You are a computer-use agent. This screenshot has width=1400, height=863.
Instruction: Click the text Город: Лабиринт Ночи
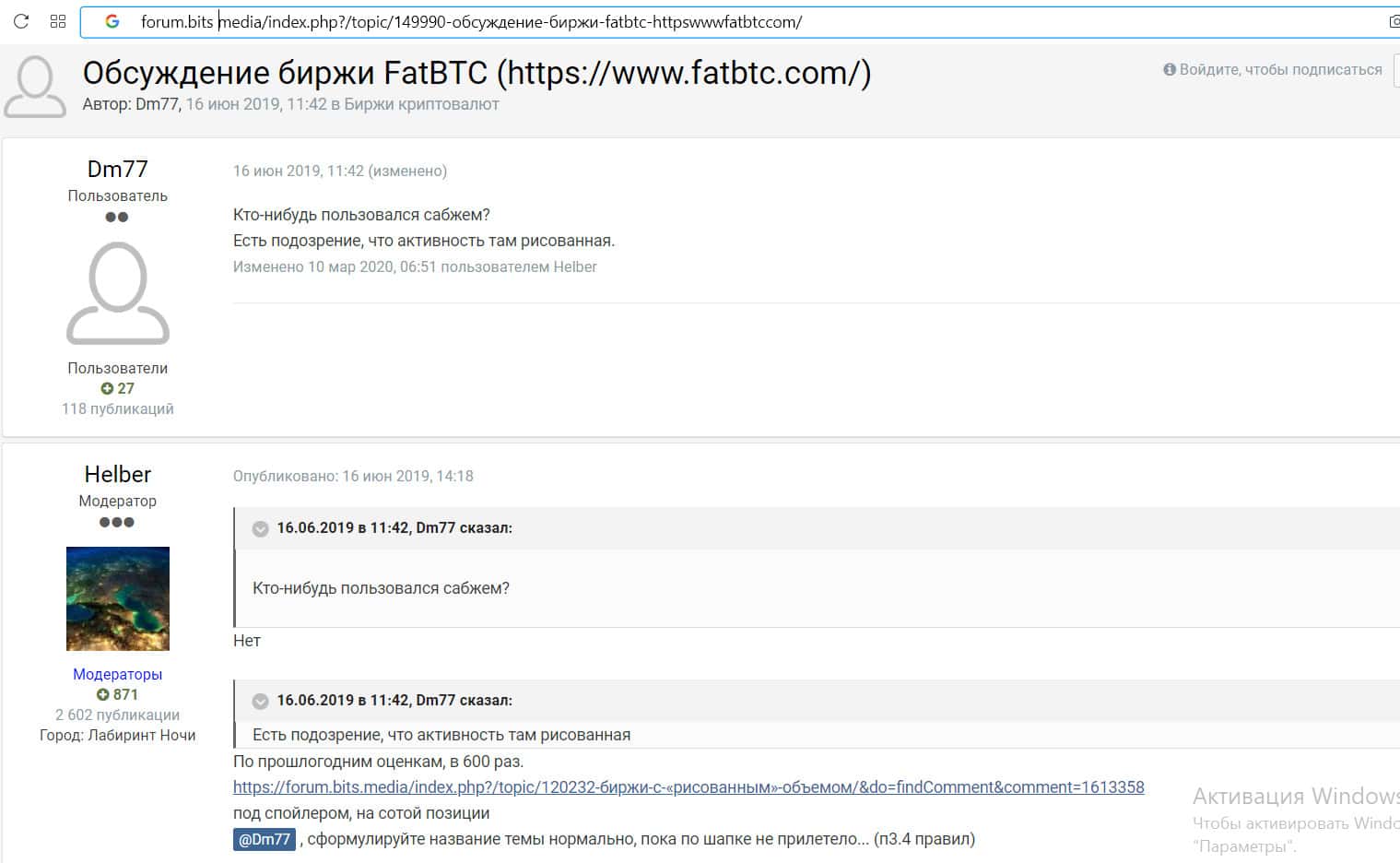click(118, 735)
